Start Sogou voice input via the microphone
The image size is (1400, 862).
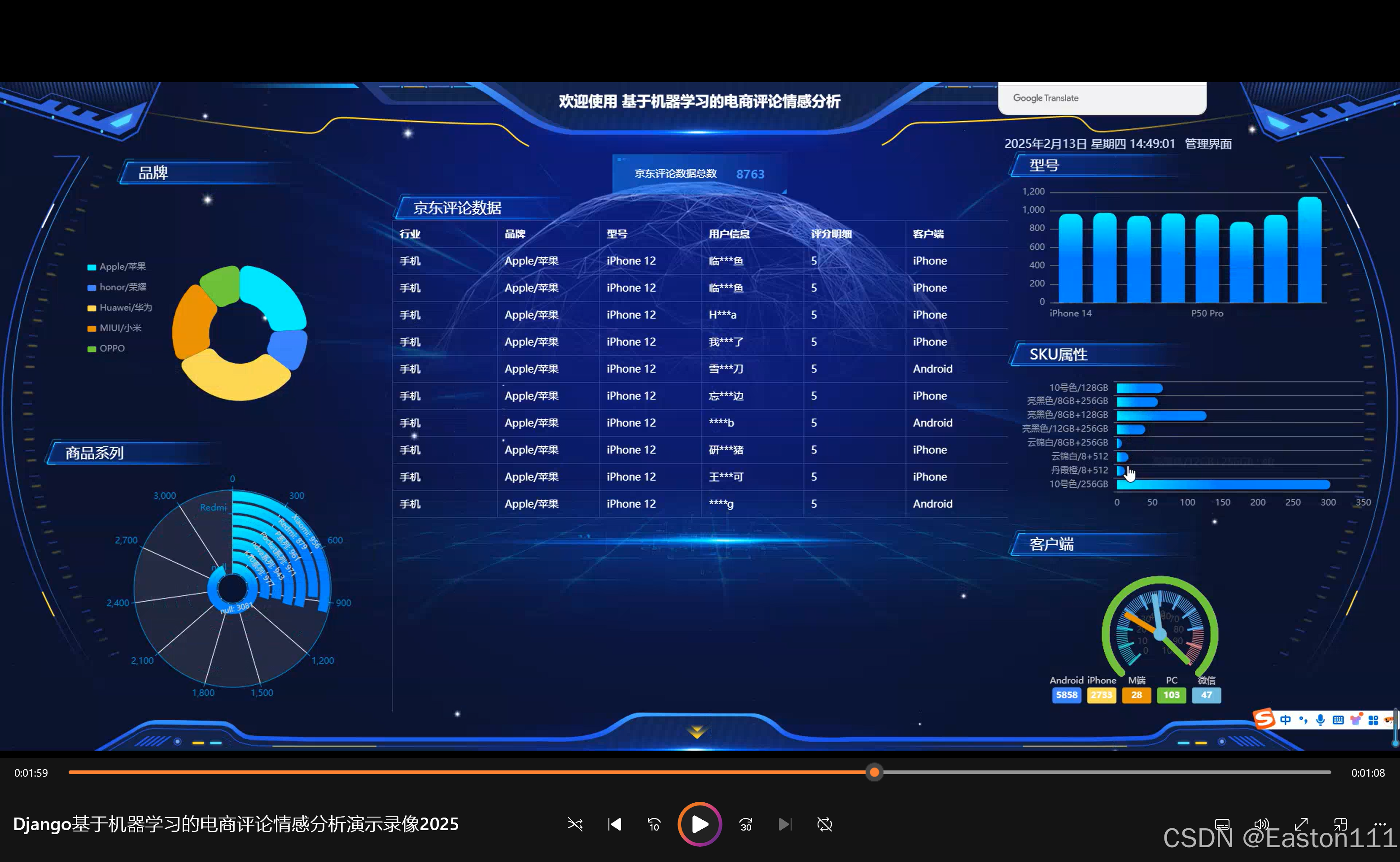point(1320,720)
